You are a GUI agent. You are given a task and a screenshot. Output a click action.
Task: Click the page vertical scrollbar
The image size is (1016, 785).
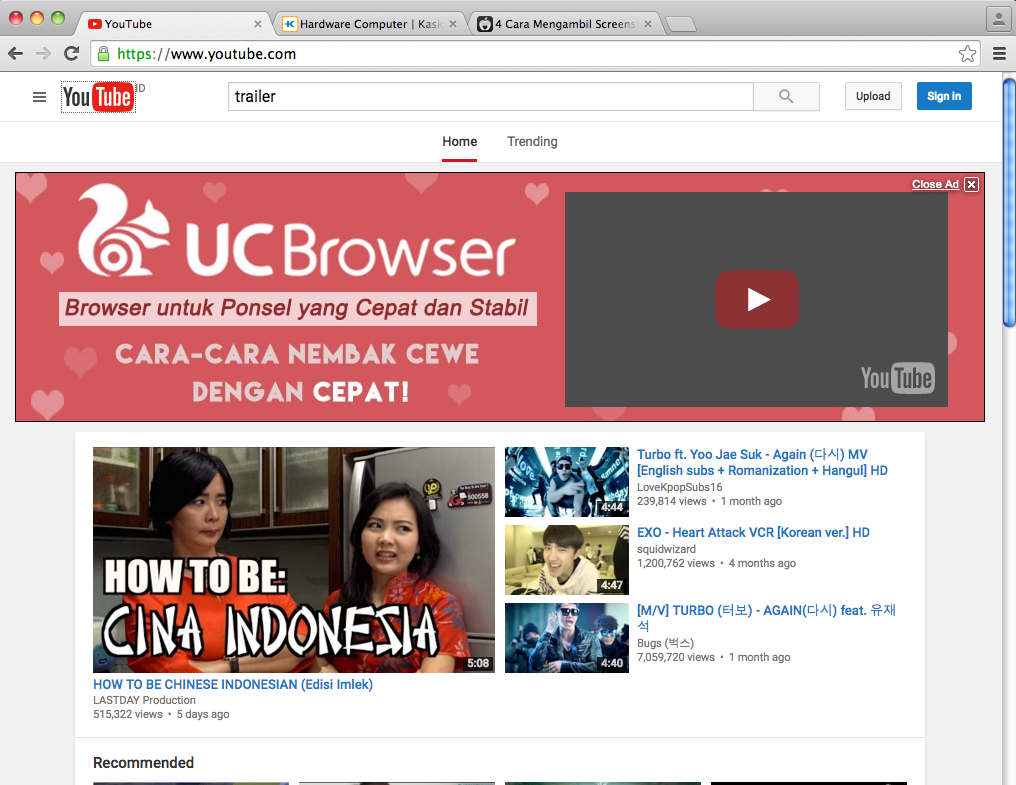tap(1009, 203)
